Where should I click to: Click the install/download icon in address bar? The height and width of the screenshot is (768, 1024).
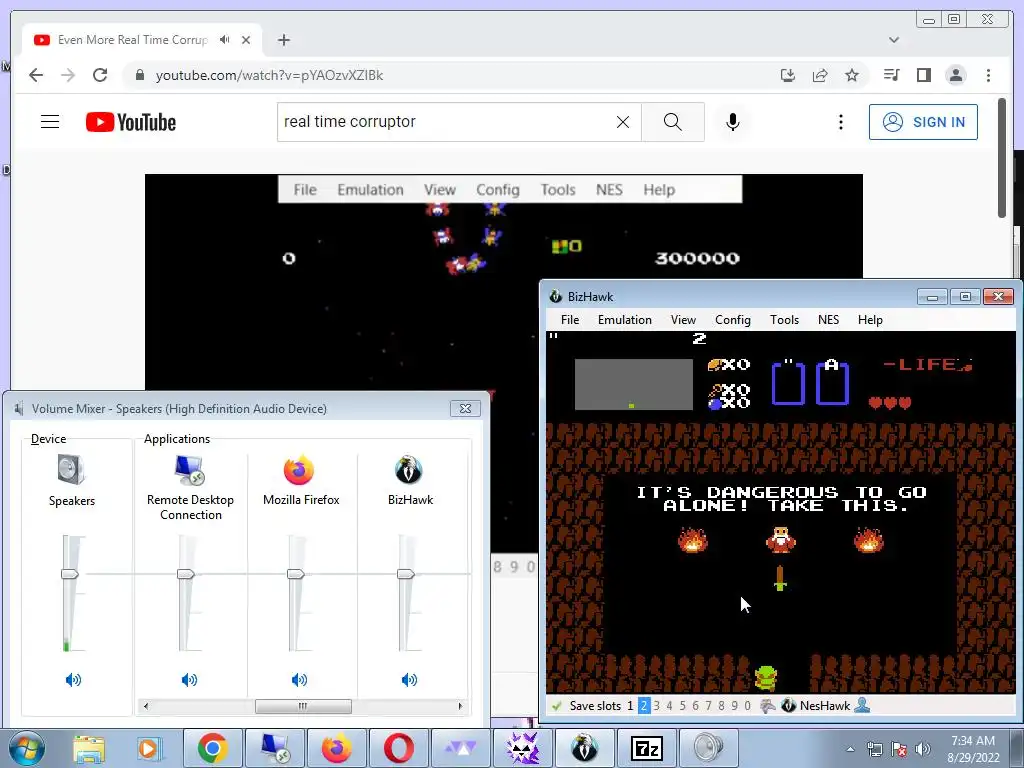click(788, 75)
